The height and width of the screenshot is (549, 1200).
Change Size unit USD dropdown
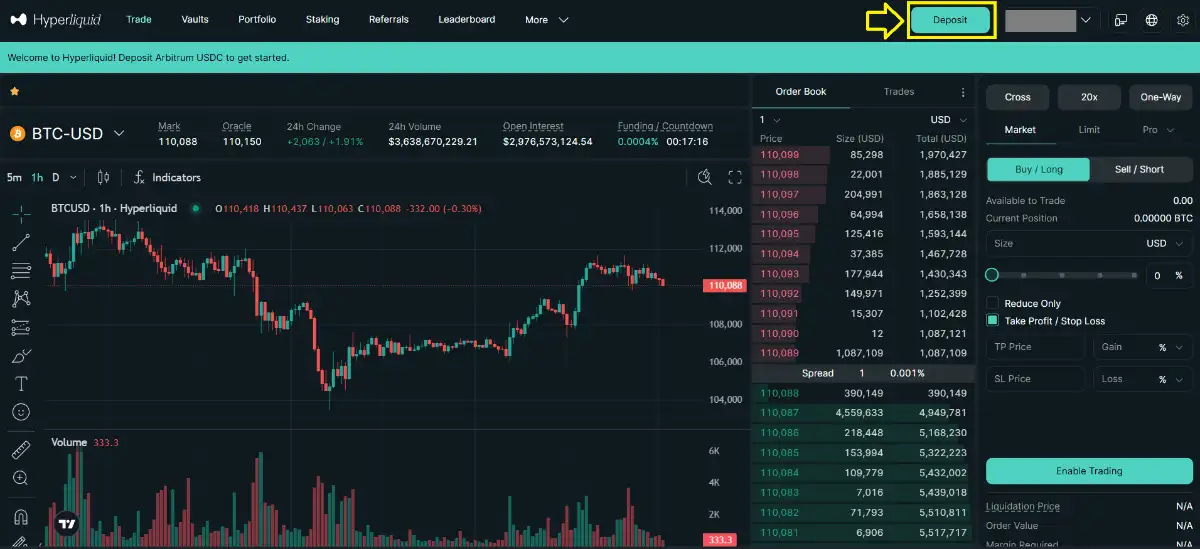click(1165, 243)
